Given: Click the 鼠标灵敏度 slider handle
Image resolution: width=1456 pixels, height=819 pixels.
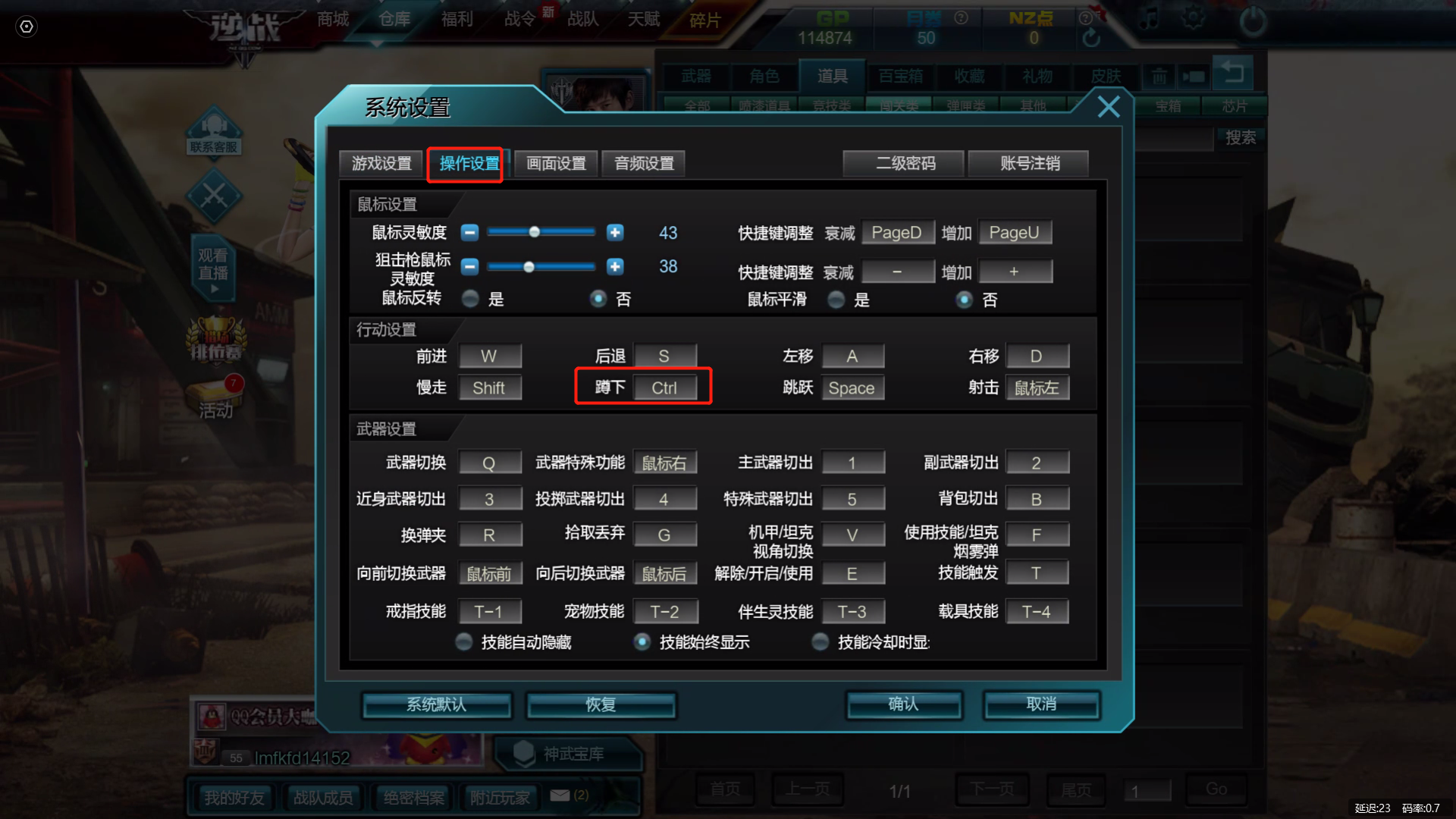Looking at the screenshot, I should tap(535, 232).
